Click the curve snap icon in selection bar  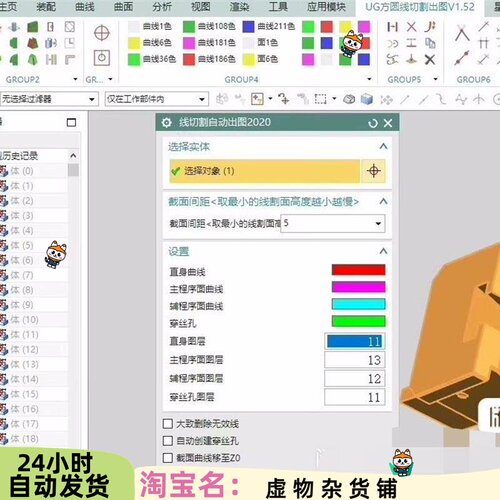442,99
